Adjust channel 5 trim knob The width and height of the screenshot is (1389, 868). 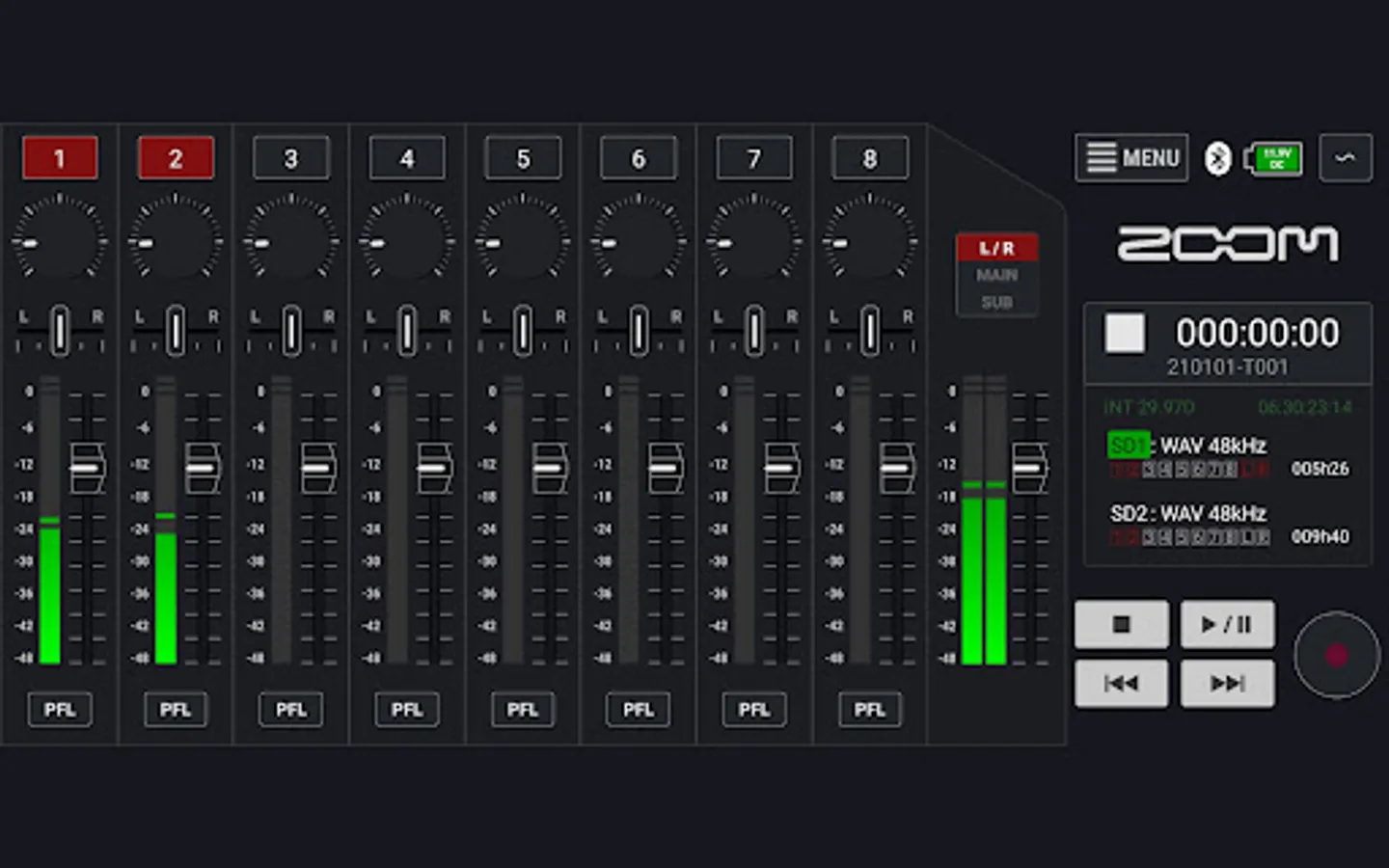523,241
